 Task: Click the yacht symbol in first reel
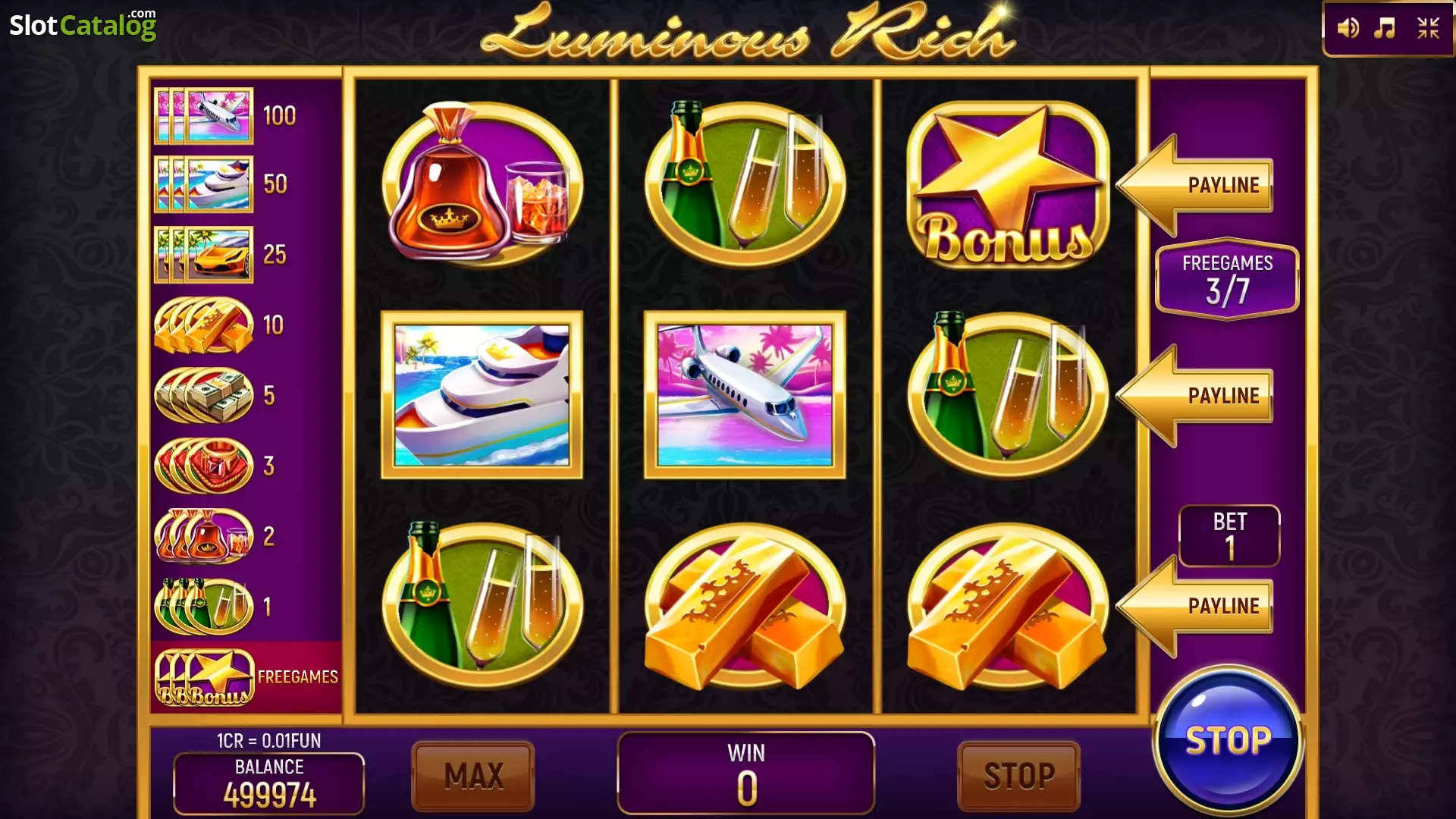coord(482,394)
